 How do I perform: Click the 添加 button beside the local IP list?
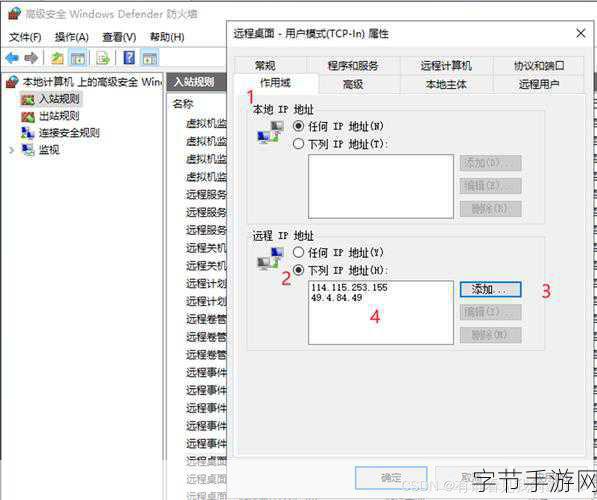[490, 163]
